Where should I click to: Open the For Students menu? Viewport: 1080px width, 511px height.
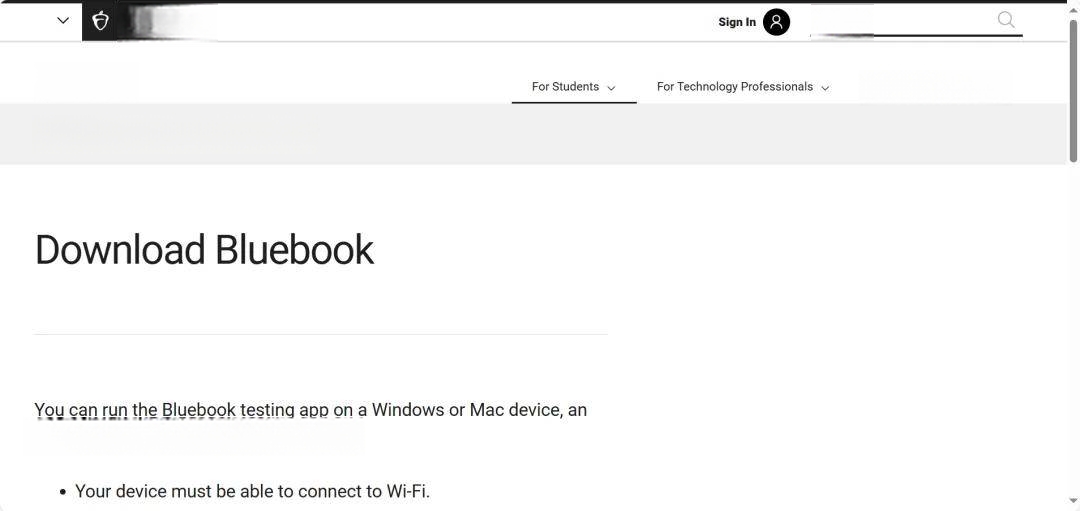coord(573,87)
